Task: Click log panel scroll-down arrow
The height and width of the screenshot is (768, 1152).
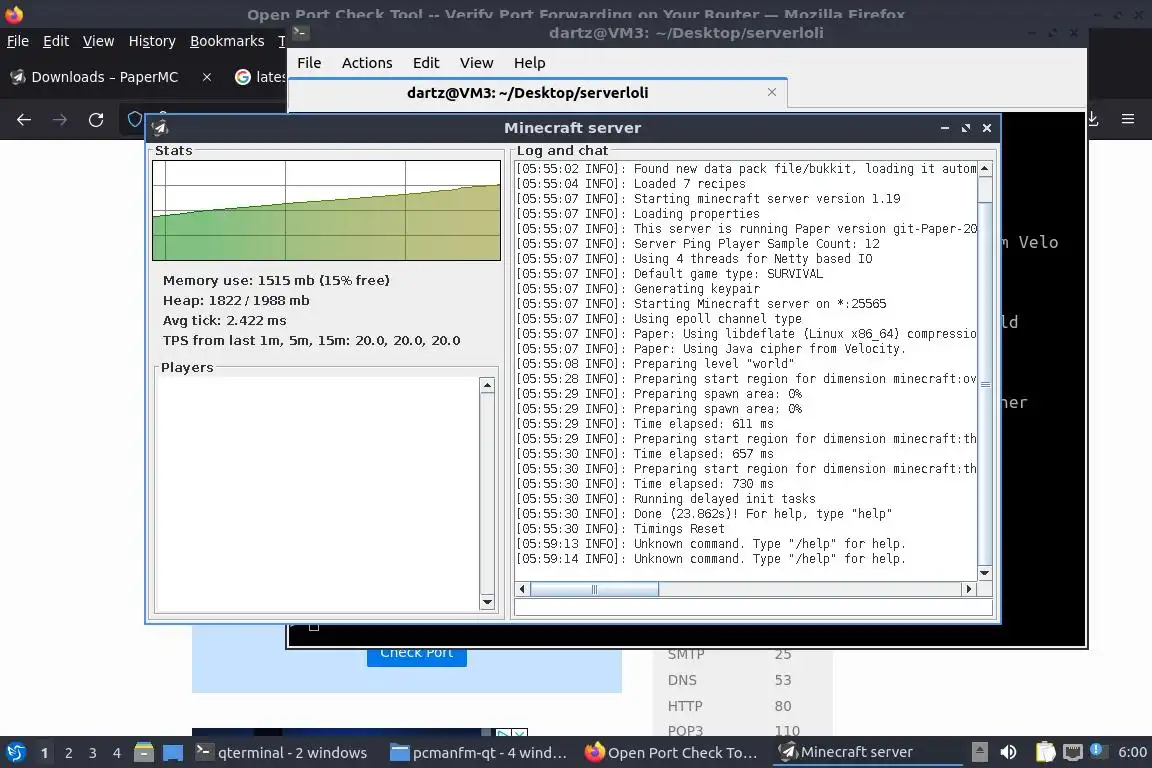Action: (x=984, y=573)
